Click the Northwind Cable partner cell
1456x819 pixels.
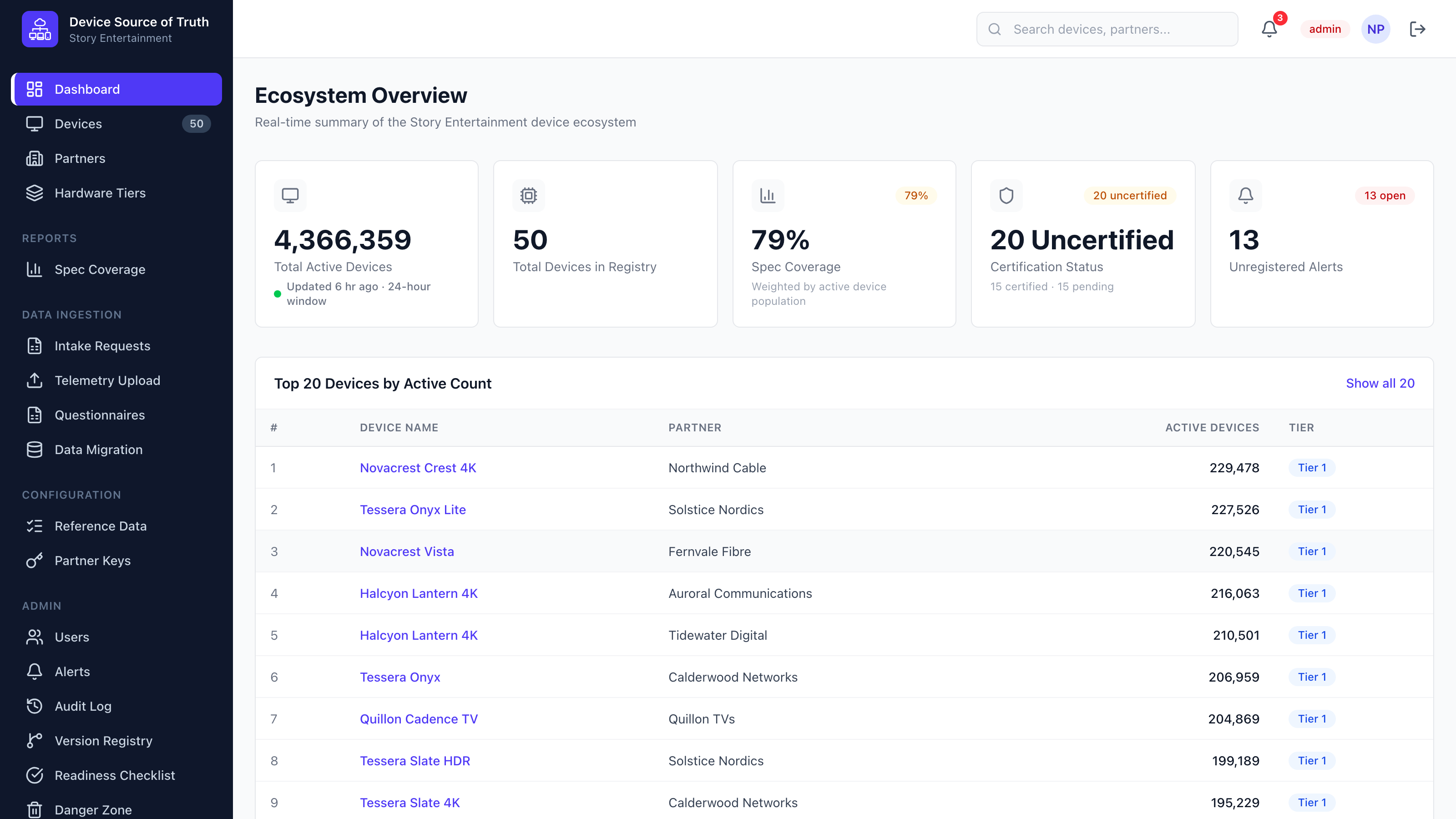(717, 468)
